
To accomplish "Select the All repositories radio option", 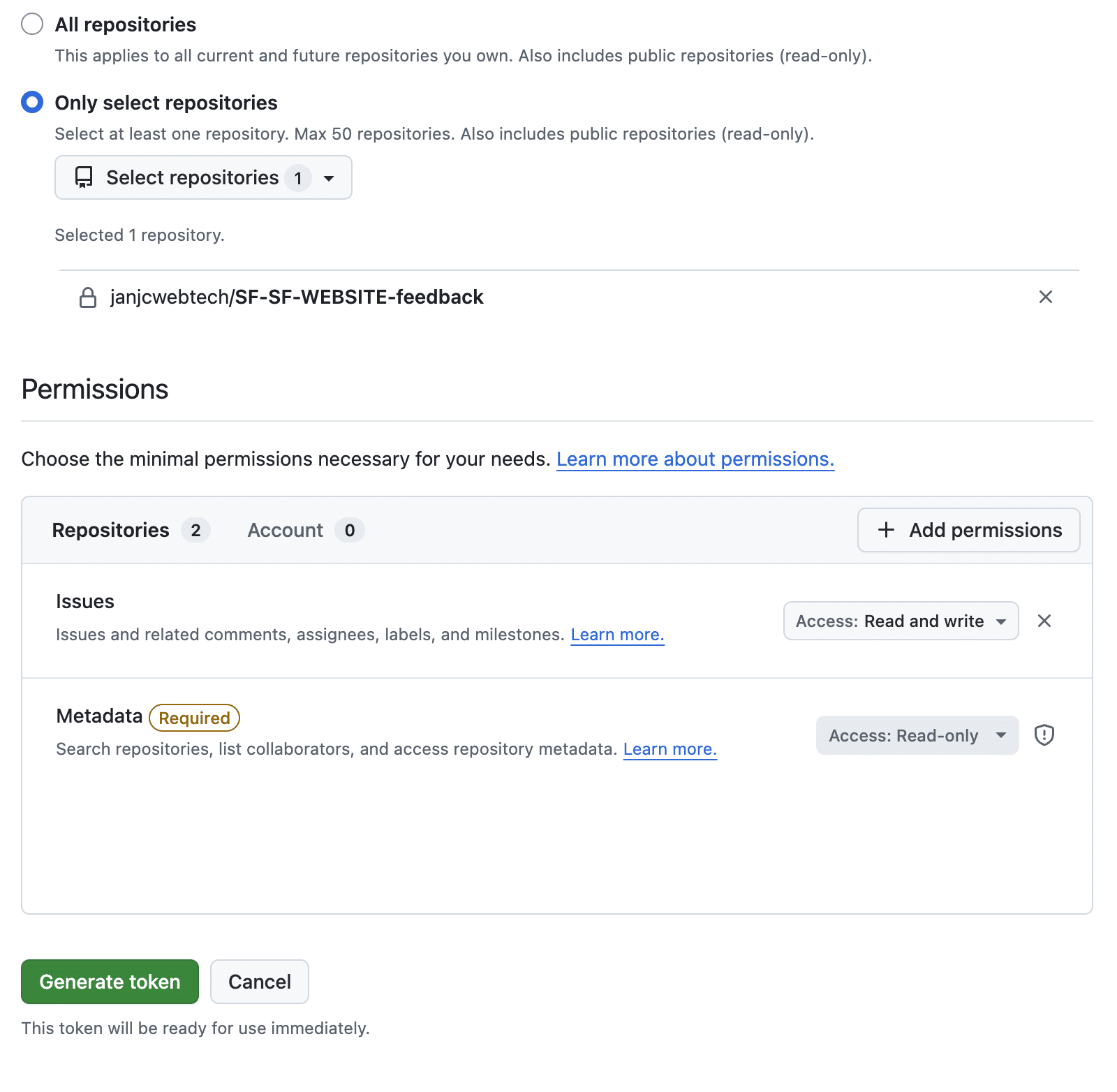I will [x=32, y=24].
